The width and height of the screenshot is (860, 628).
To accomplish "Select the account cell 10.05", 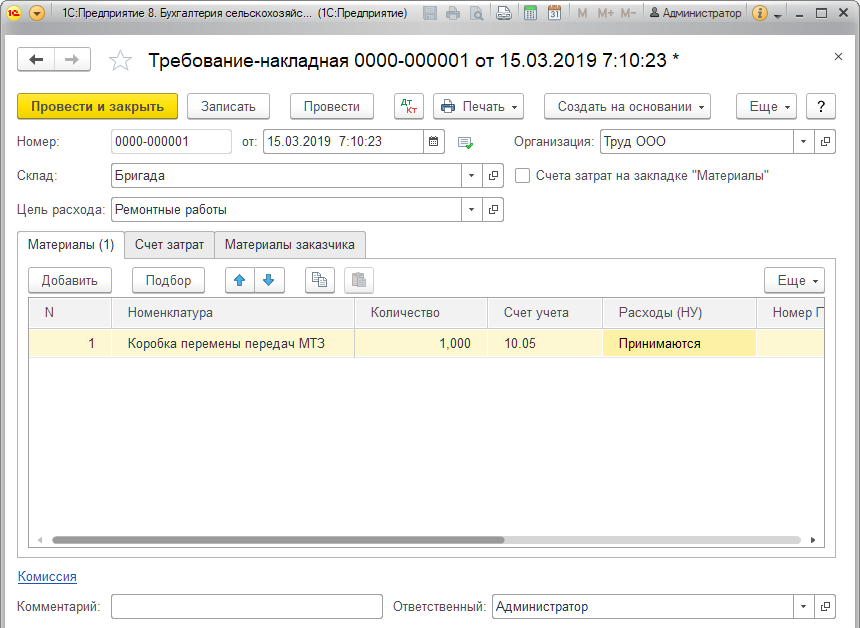I will coord(545,343).
